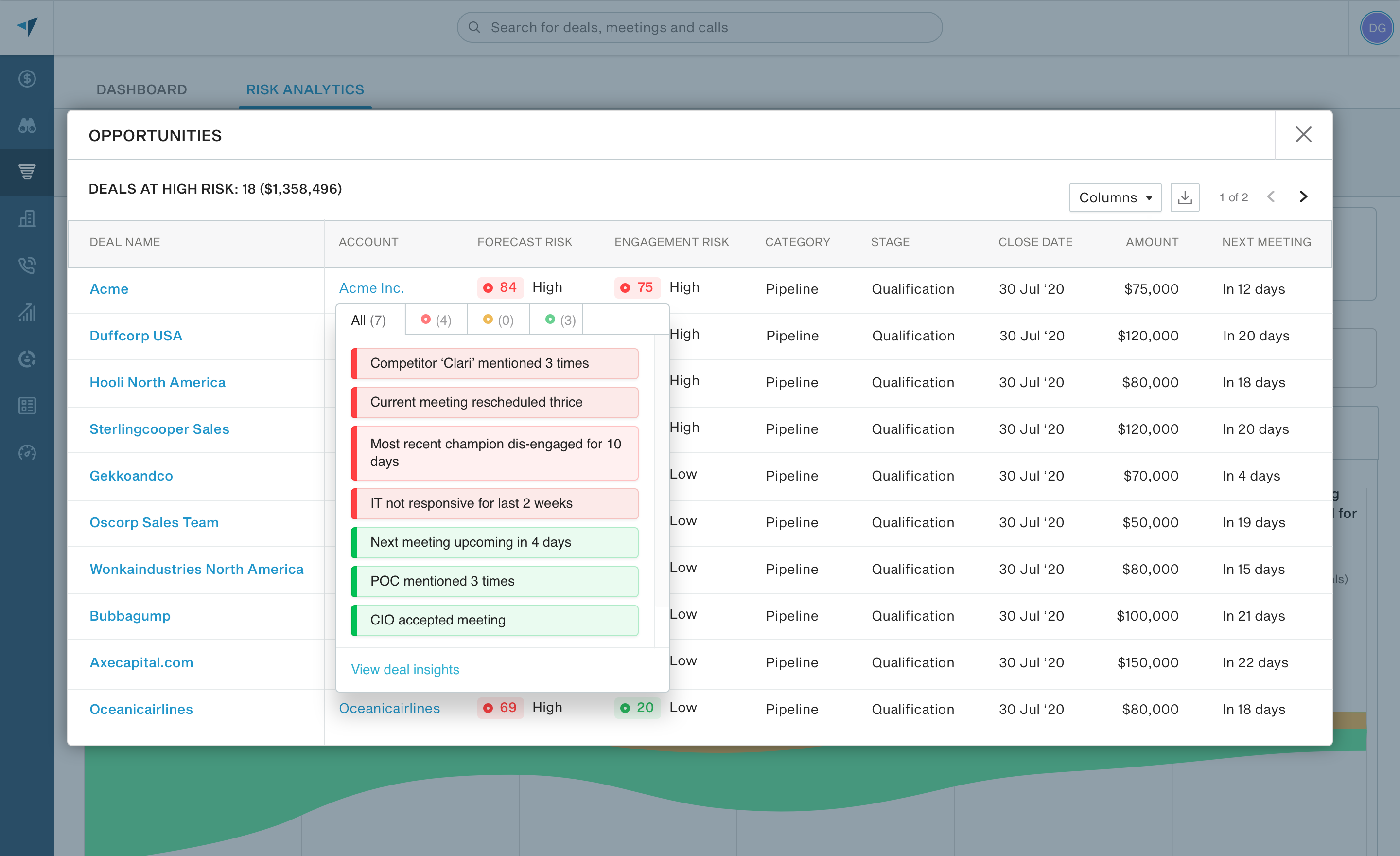
Task: Open the speedometer gauge icon in sidebar
Action: 27,452
